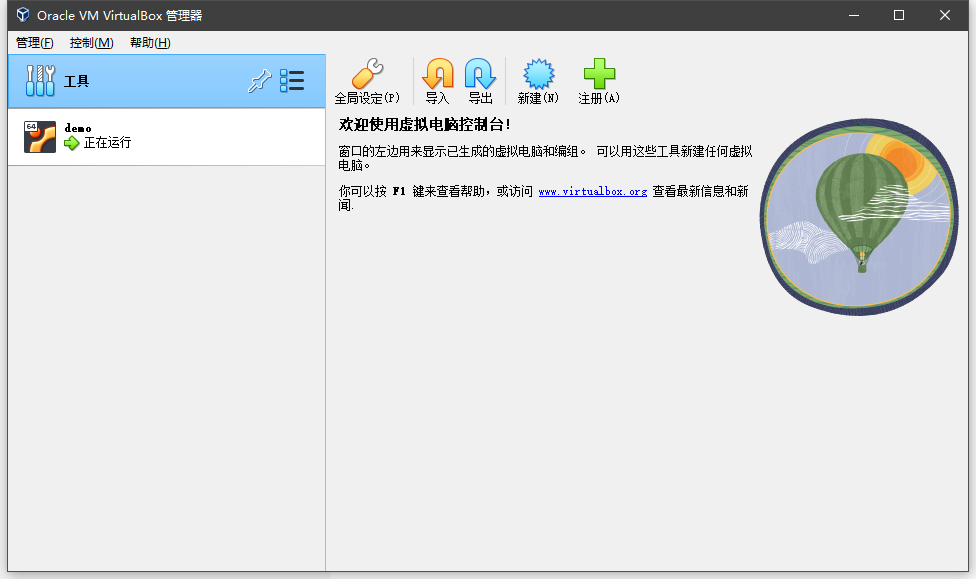Open the 管理(F) menu
Viewport: 976px width, 579px height.
pos(35,42)
